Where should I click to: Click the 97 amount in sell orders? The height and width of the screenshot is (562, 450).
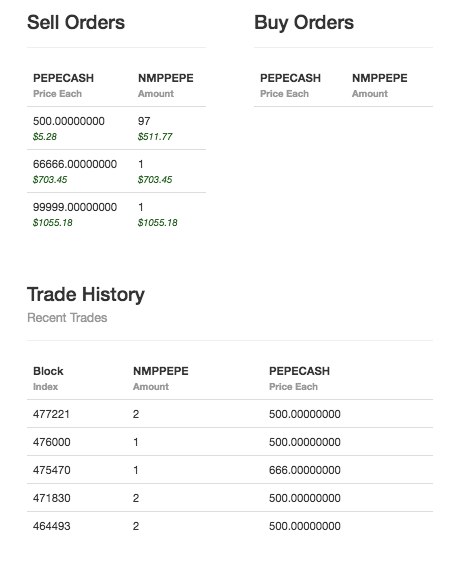click(x=144, y=121)
